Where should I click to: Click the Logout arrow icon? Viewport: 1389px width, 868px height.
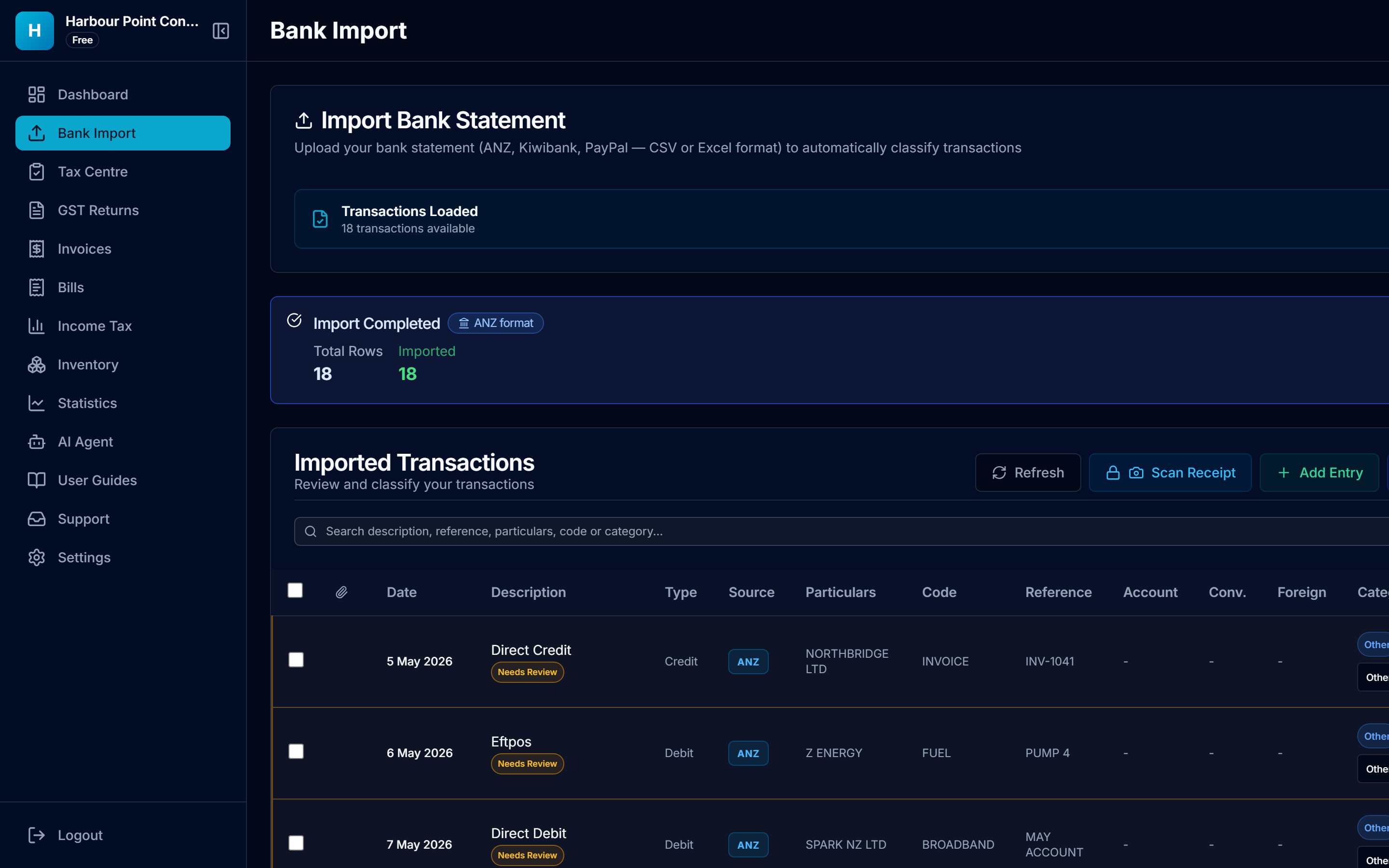point(37,835)
